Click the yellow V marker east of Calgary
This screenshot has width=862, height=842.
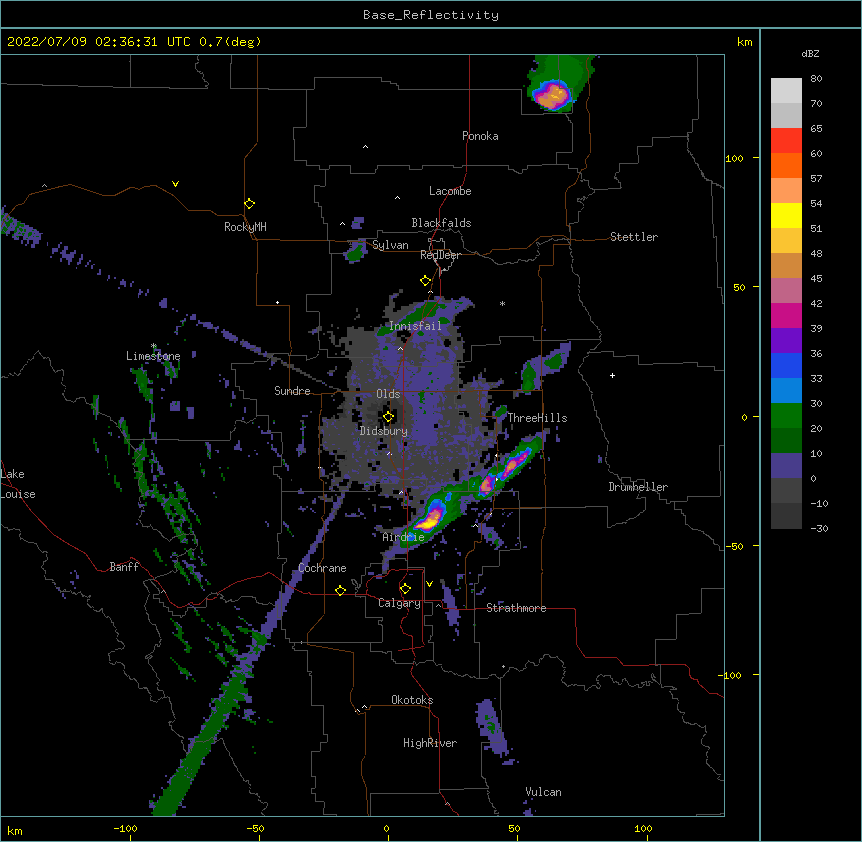click(x=429, y=584)
